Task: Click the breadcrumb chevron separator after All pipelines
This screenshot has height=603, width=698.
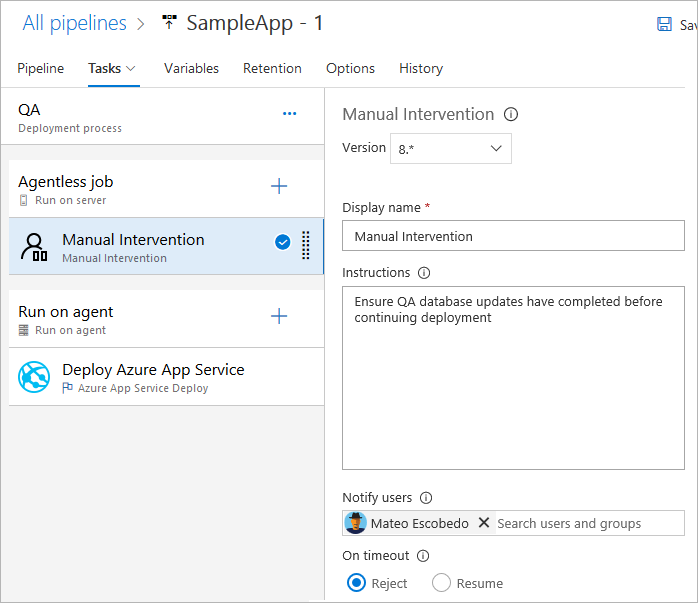Action: point(141,24)
